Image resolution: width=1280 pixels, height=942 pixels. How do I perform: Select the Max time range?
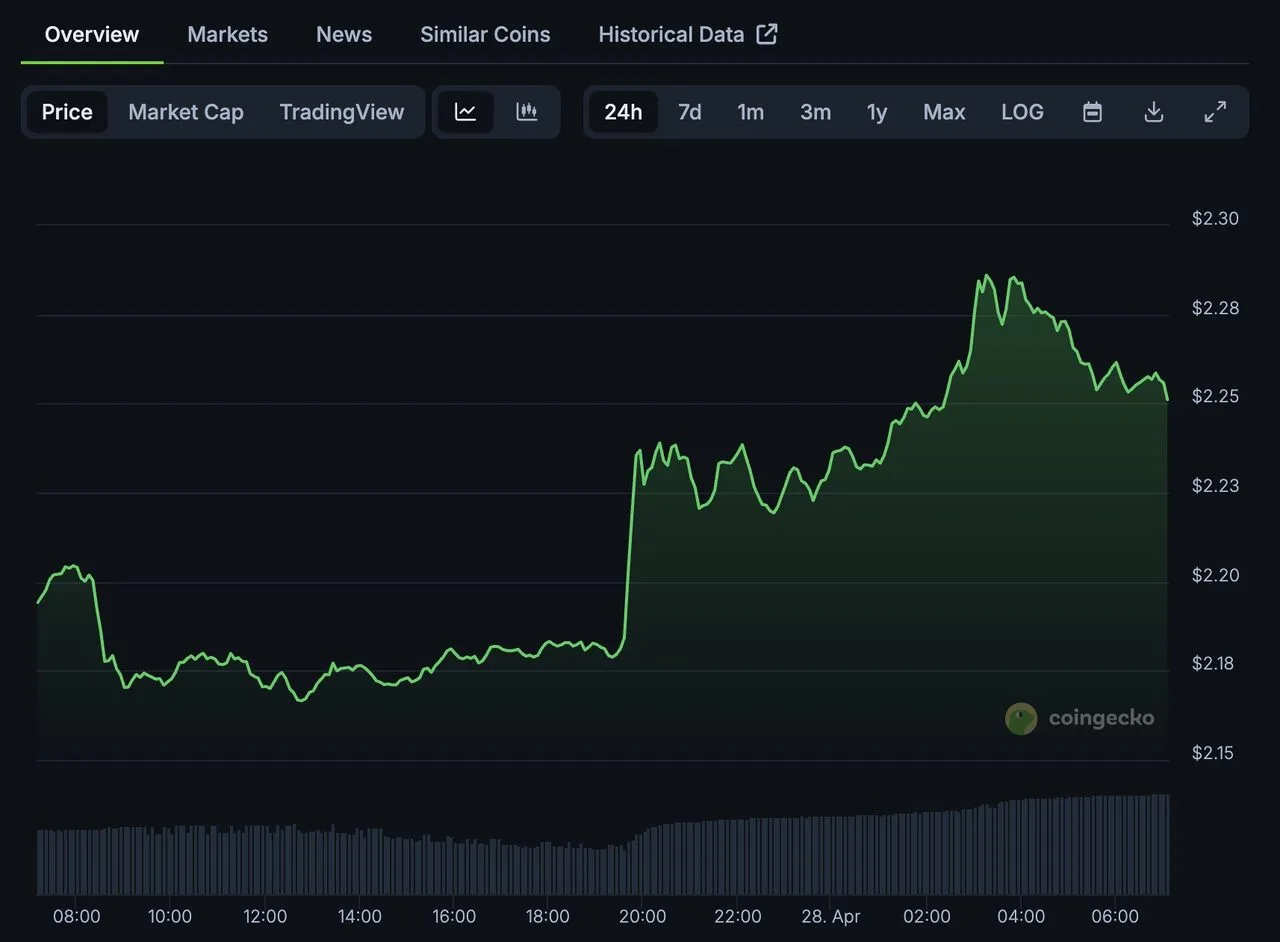coord(944,112)
